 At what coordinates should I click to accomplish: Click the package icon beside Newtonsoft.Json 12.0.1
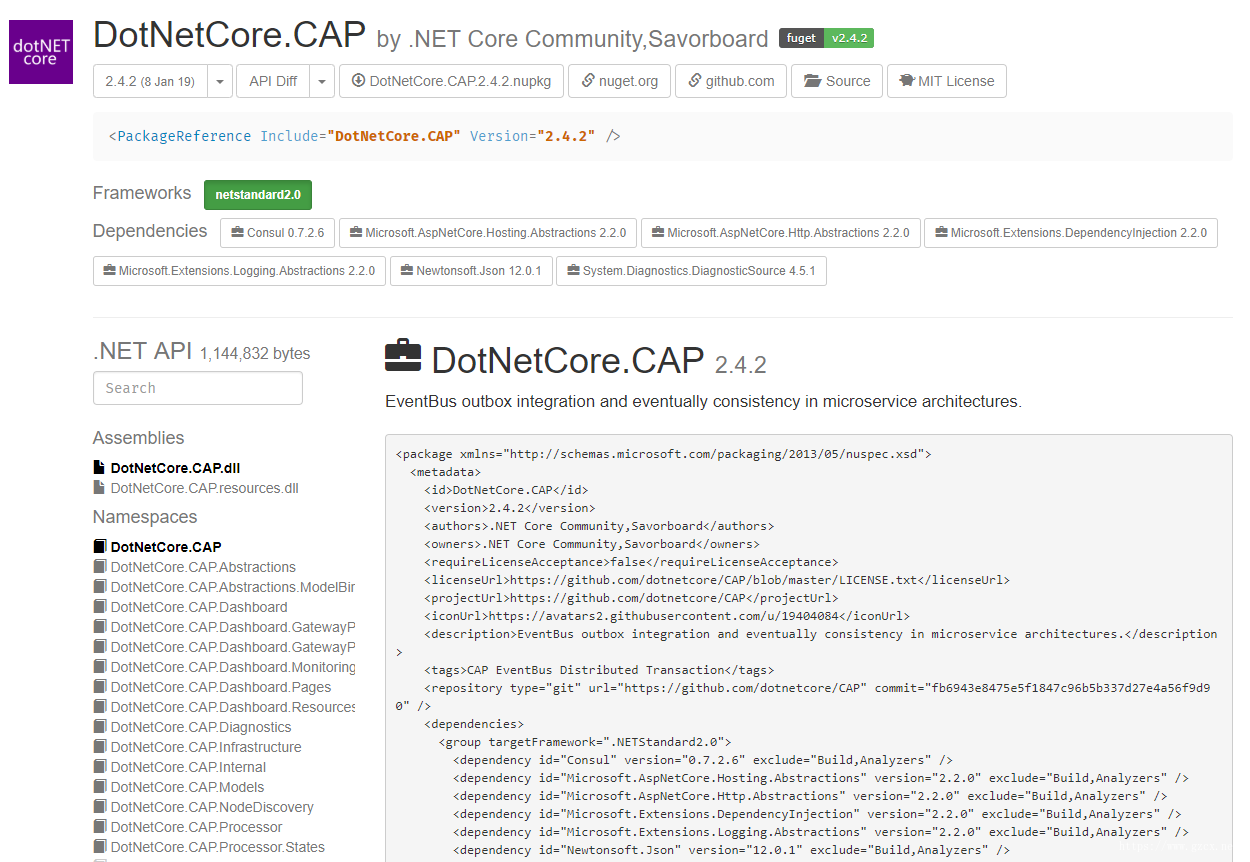(x=407, y=271)
